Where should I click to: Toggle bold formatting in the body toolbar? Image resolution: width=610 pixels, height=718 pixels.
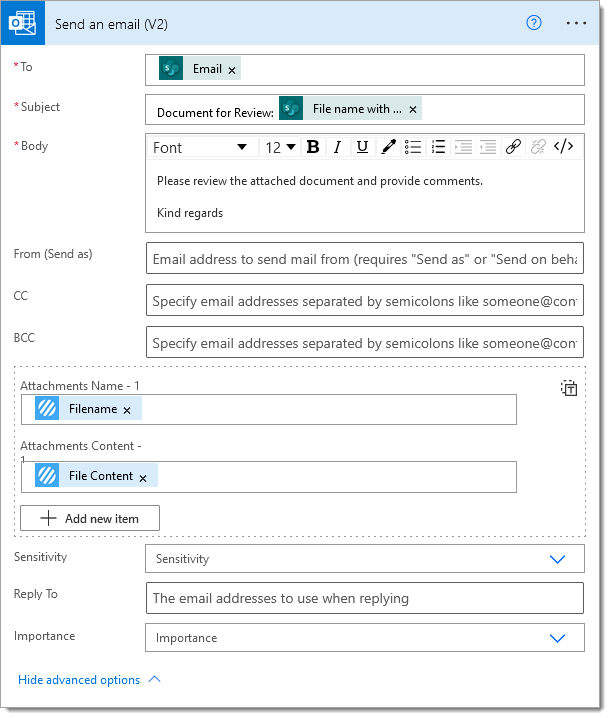(313, 147)
